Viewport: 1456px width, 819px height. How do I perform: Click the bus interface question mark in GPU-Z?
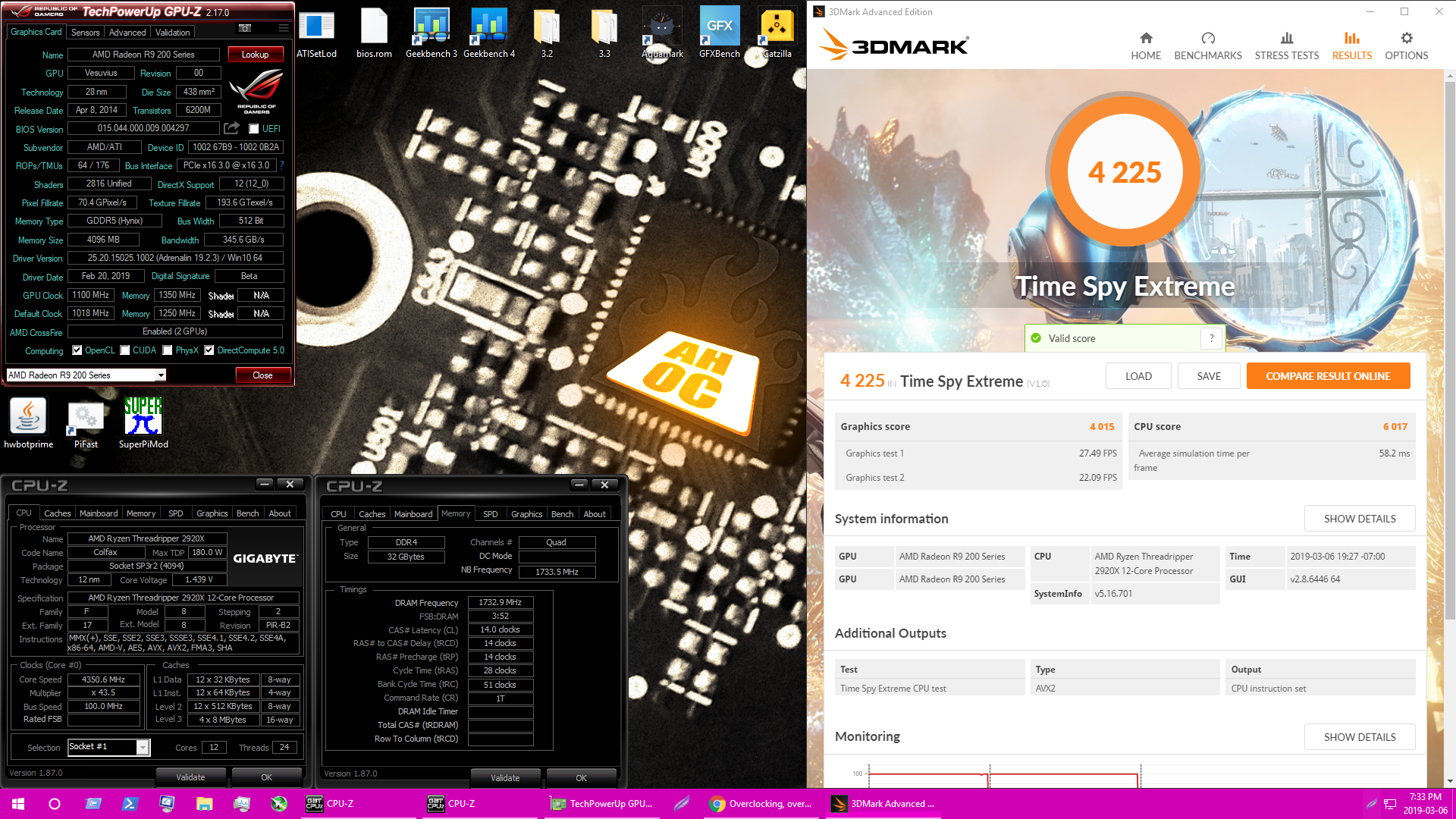(282, 165)
